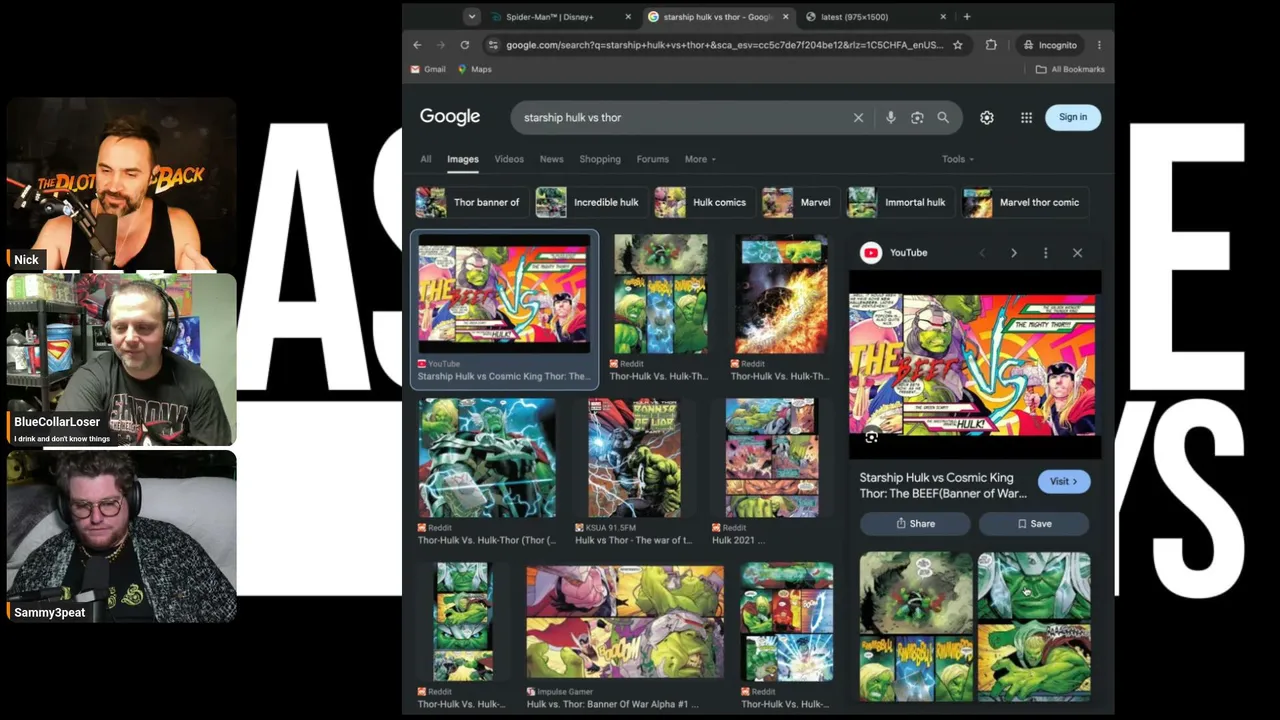Reload the current page
Screen dimensions: 1280x720
(465, 45)
